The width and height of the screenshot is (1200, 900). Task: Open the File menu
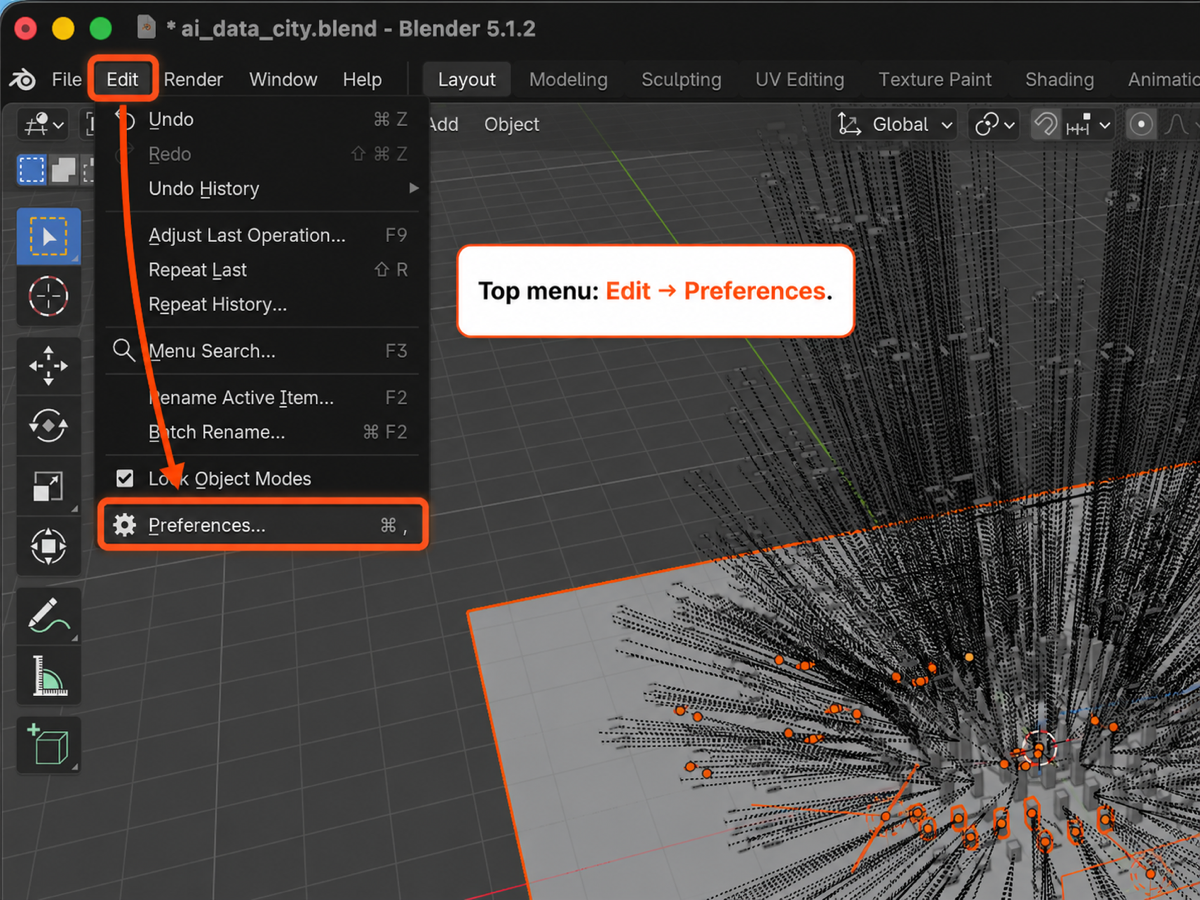click(67, 79)
